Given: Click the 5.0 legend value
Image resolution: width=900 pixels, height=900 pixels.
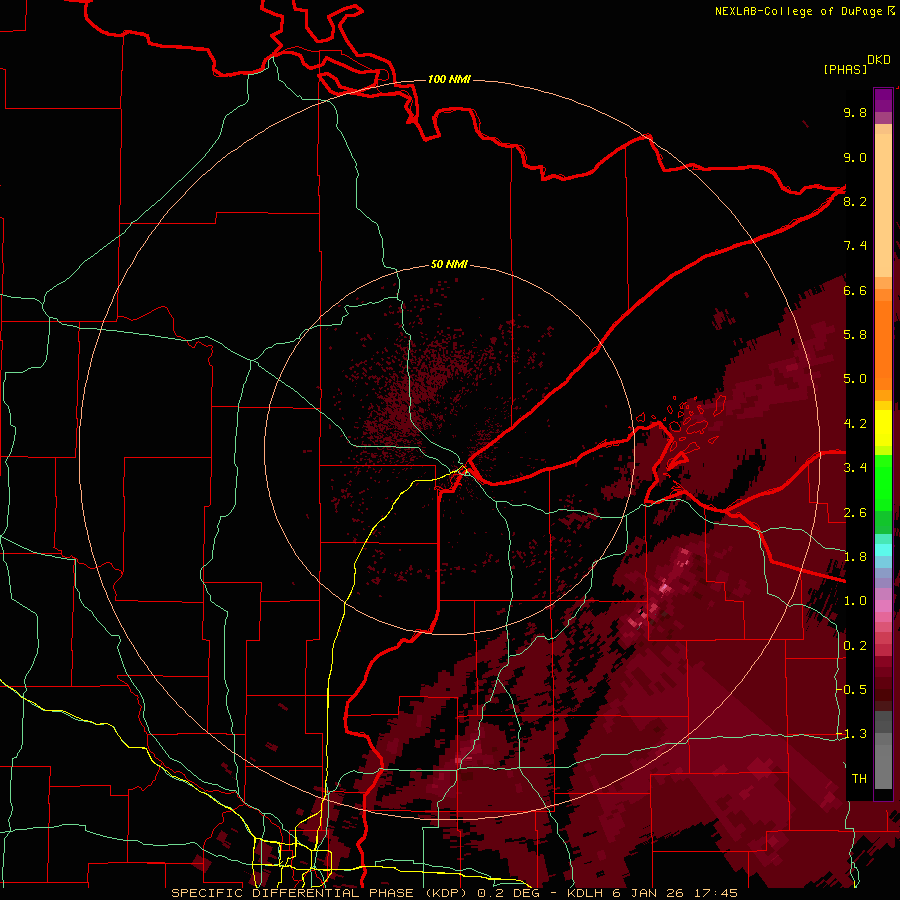Looking at the screenshot, I should 855,379.
